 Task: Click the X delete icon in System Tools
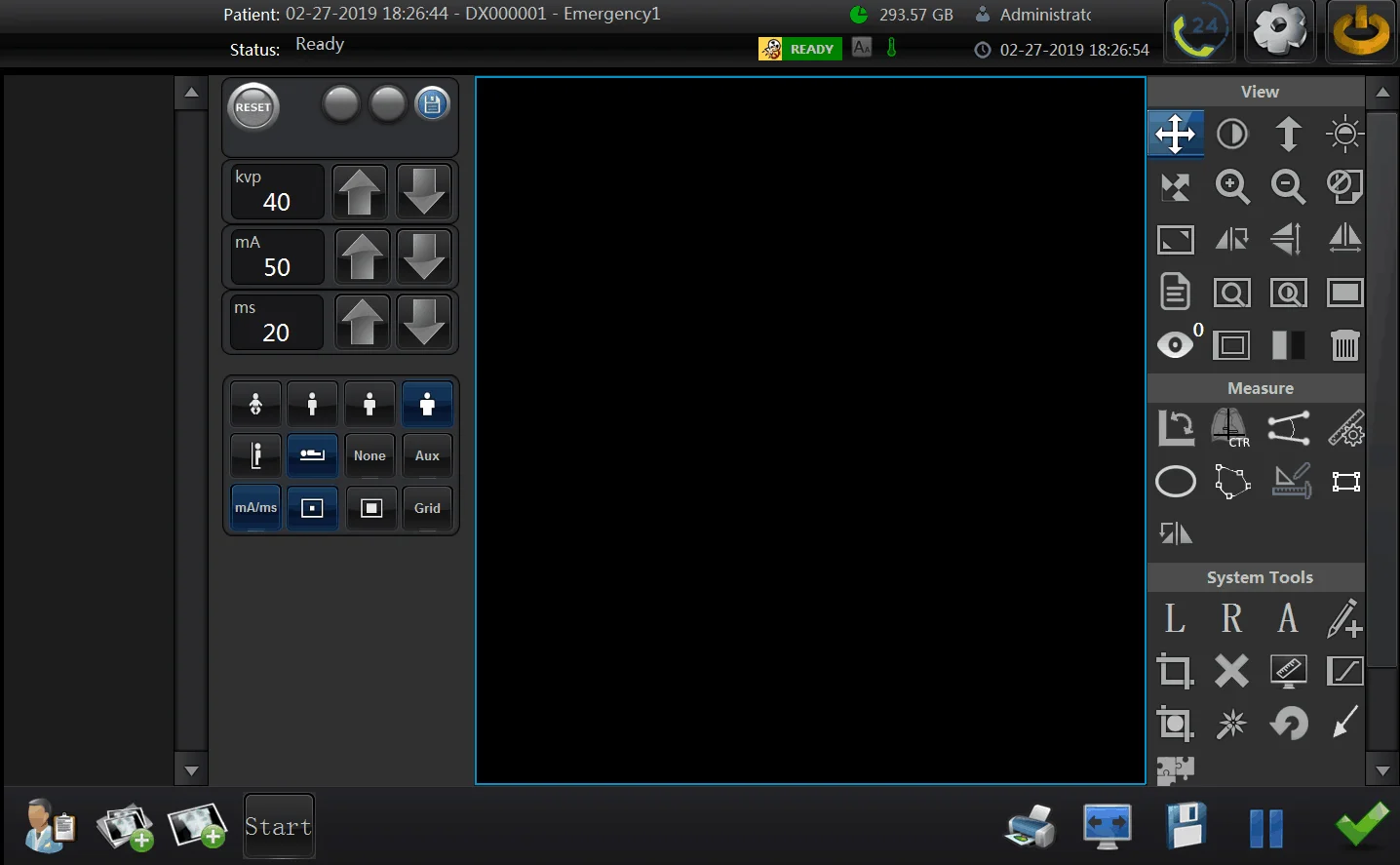click(x=1232, y=671)
